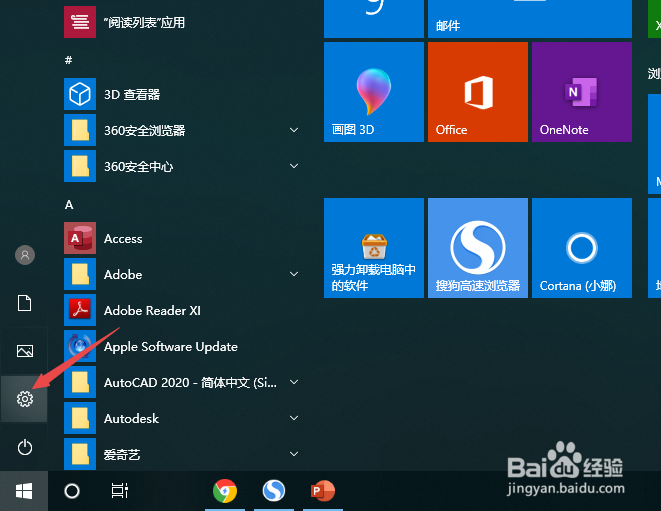Open Apple Software Update icon

pyautogui.click(x=80, y=346)
